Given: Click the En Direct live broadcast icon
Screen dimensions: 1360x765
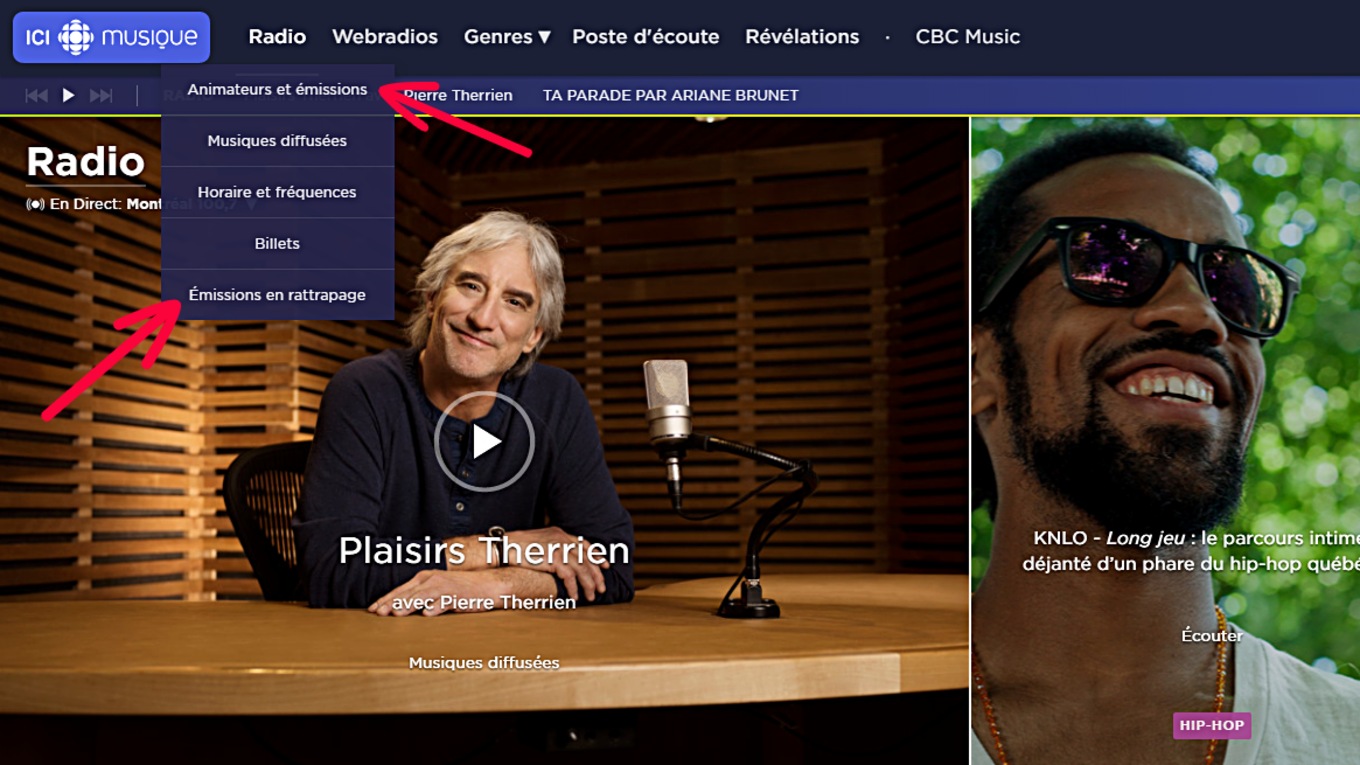Looking at the screenshot, I should point(35,204).
